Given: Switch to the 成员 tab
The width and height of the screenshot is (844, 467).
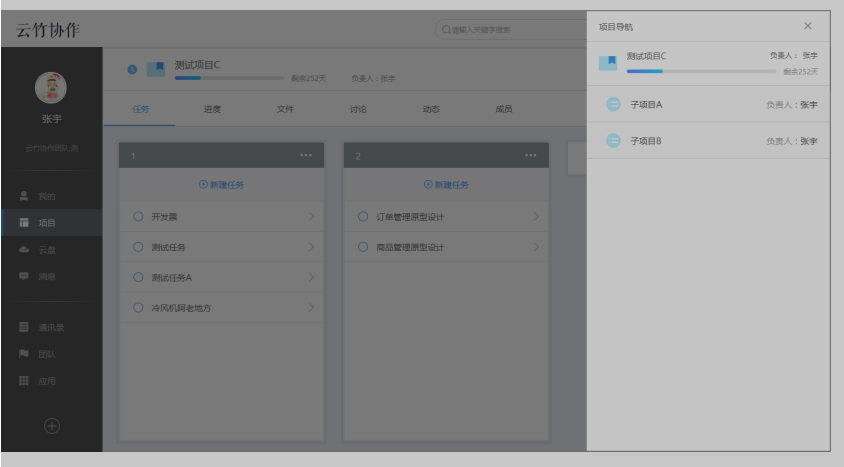Looking at the screenshot, I should click(x=503, y=109).
